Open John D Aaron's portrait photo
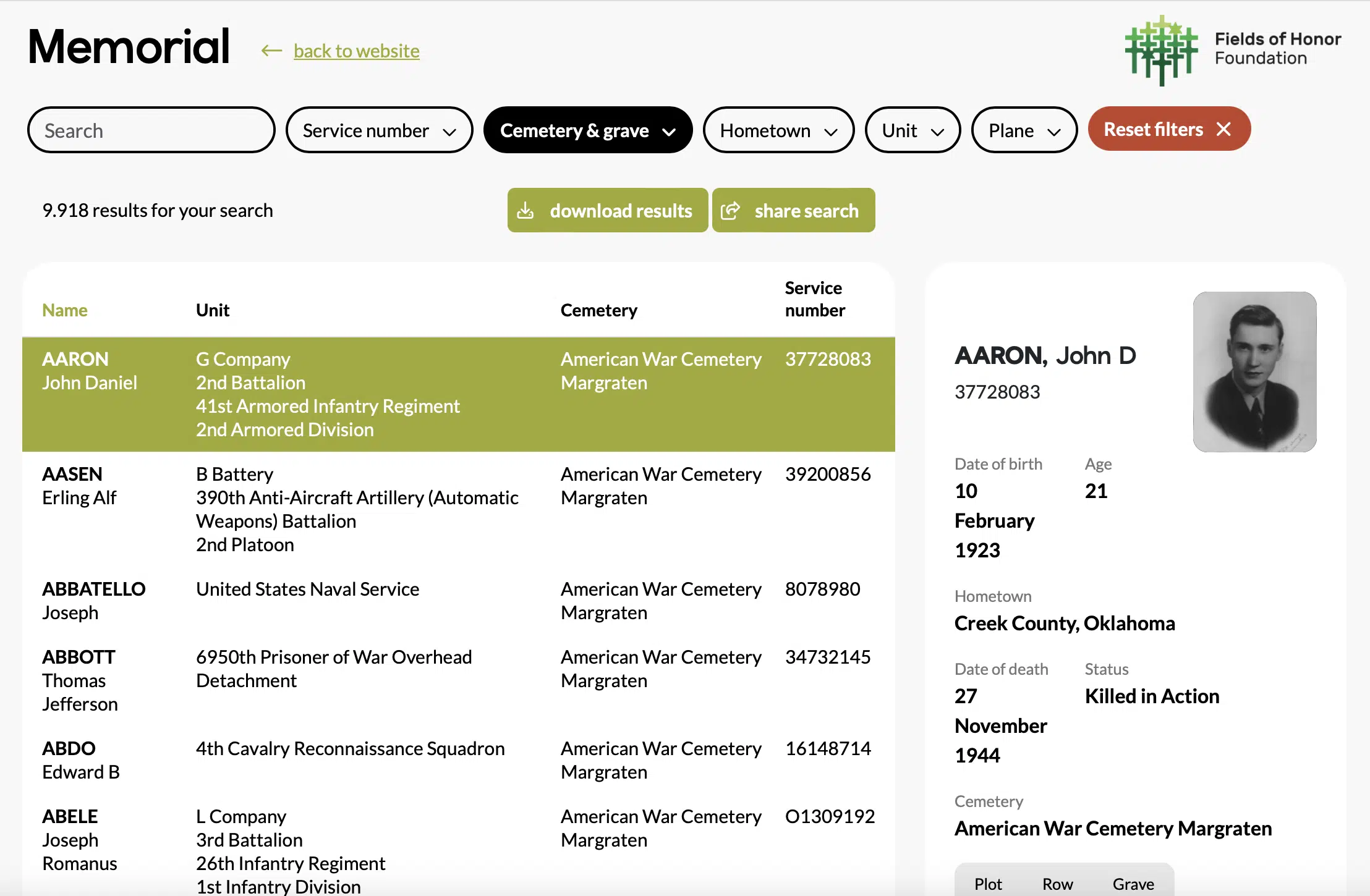Viewport: 1370px width, 896px height. pyautogui.click(x=1254, y=371)
